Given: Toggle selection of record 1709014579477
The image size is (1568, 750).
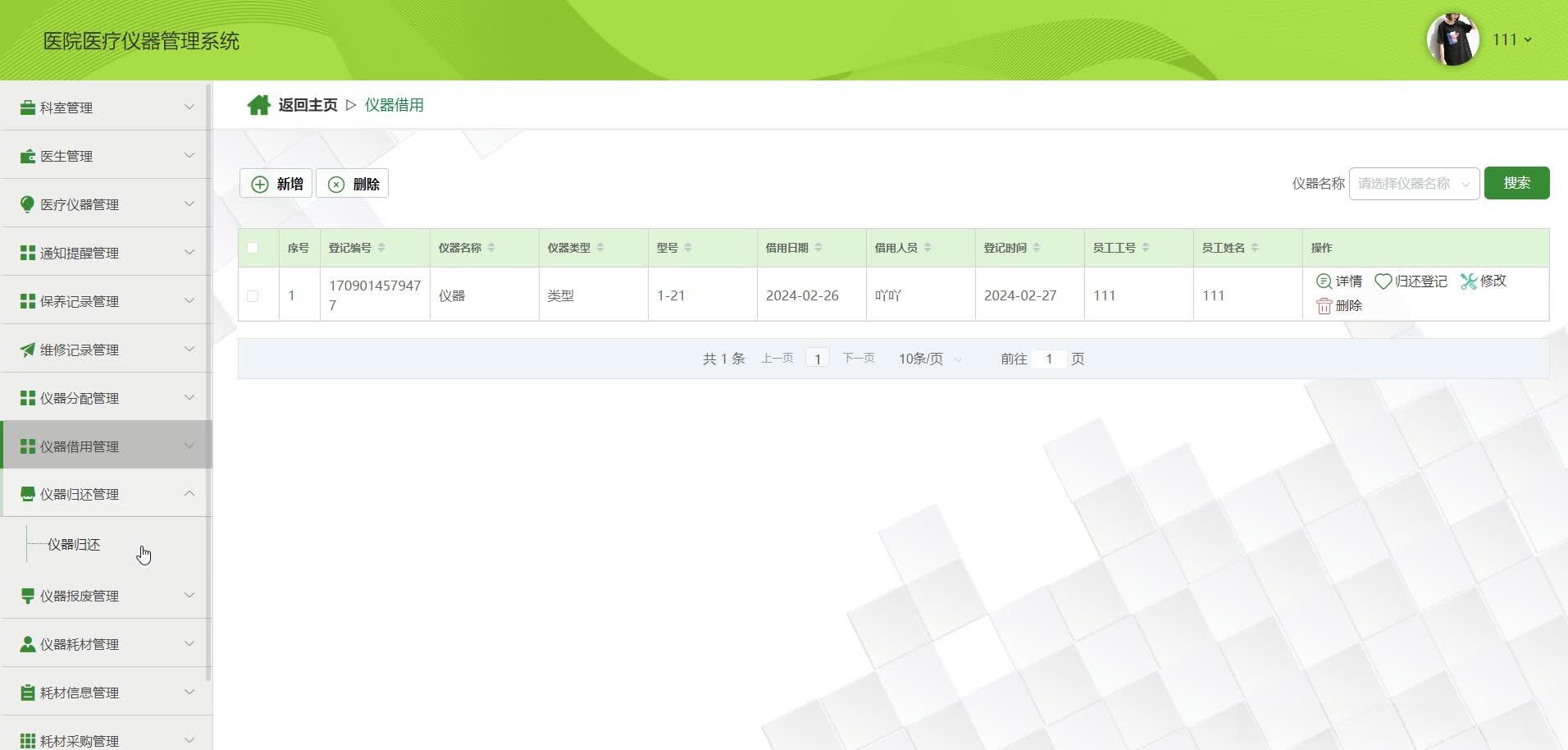Looking at the screenshot, I should point(253,295).
